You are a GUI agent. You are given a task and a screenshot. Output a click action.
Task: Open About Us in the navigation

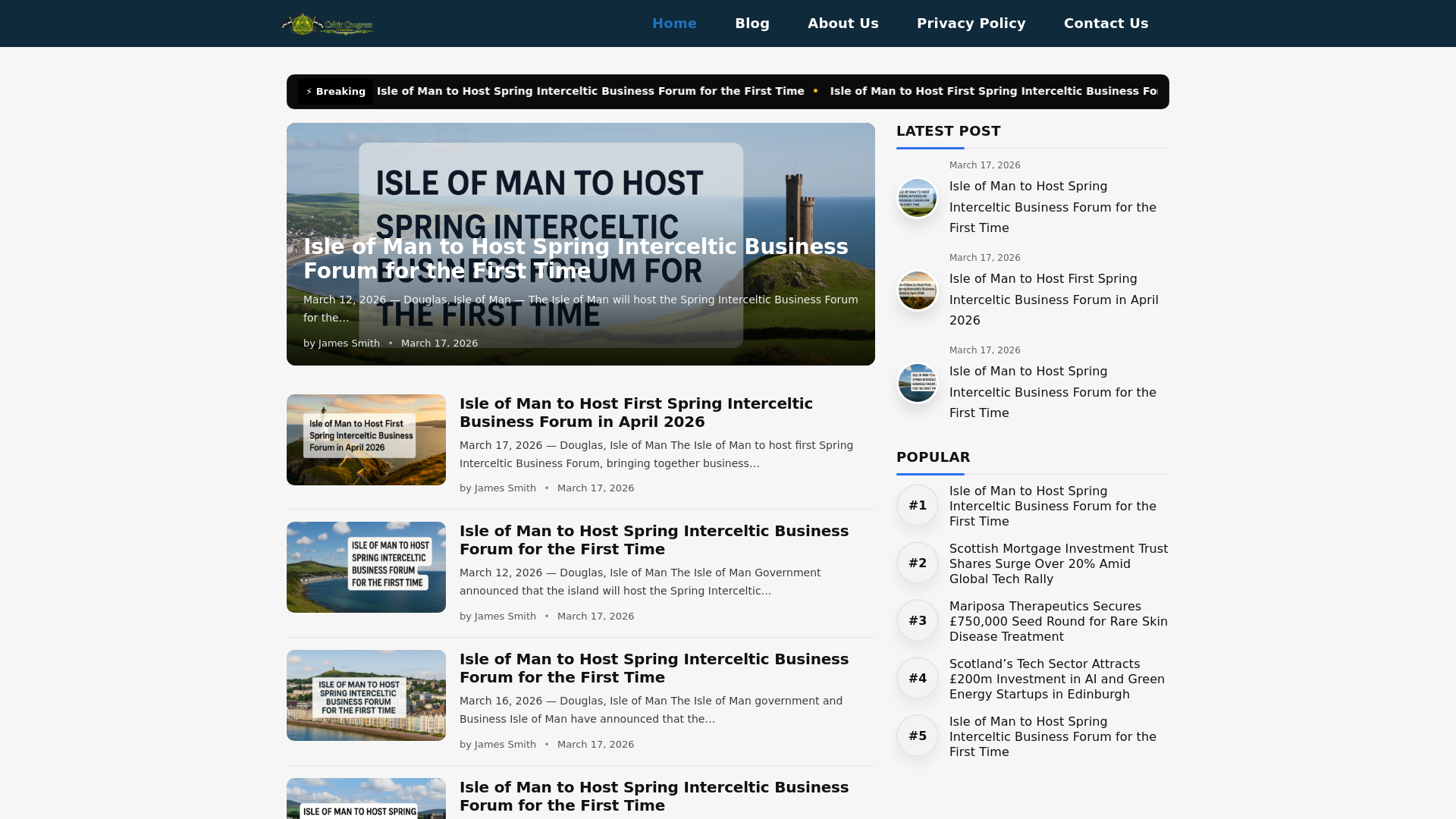tap(843, 24)
